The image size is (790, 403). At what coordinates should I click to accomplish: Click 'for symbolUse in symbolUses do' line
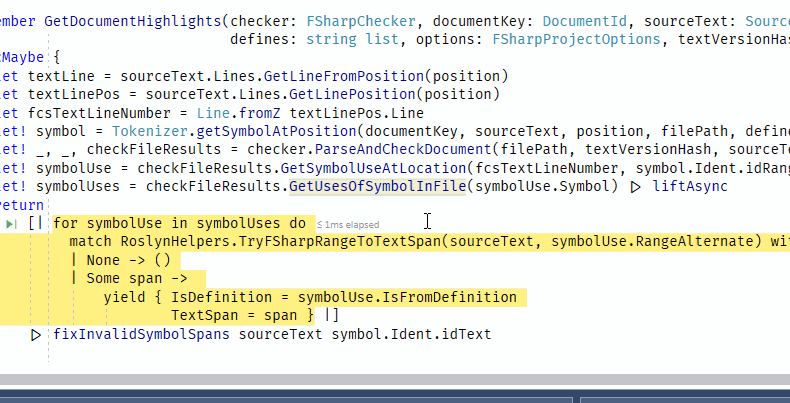click(x=179, y=223)
